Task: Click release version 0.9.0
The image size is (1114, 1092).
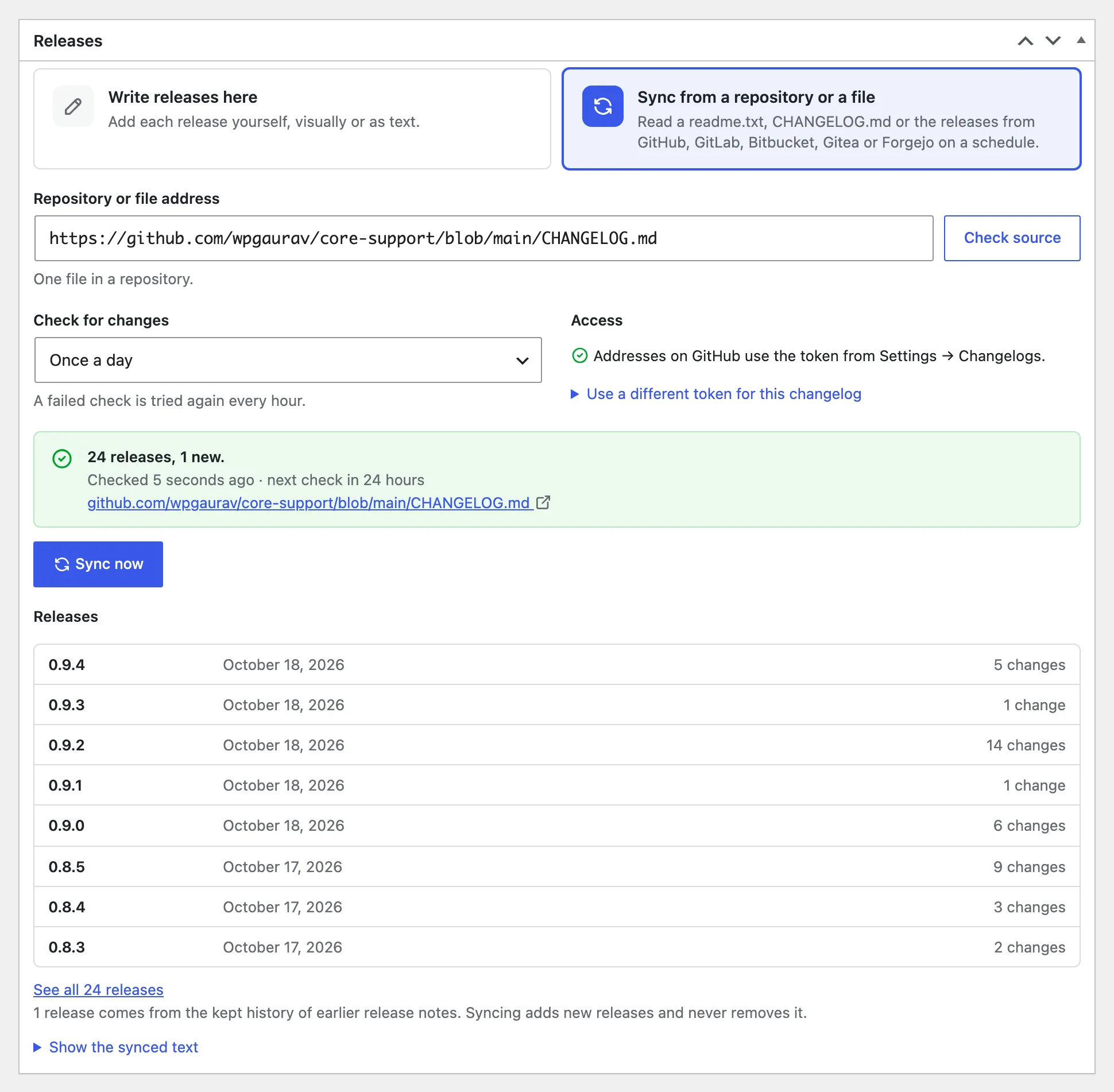Action: pyautogui.click(x=67, y=826)
